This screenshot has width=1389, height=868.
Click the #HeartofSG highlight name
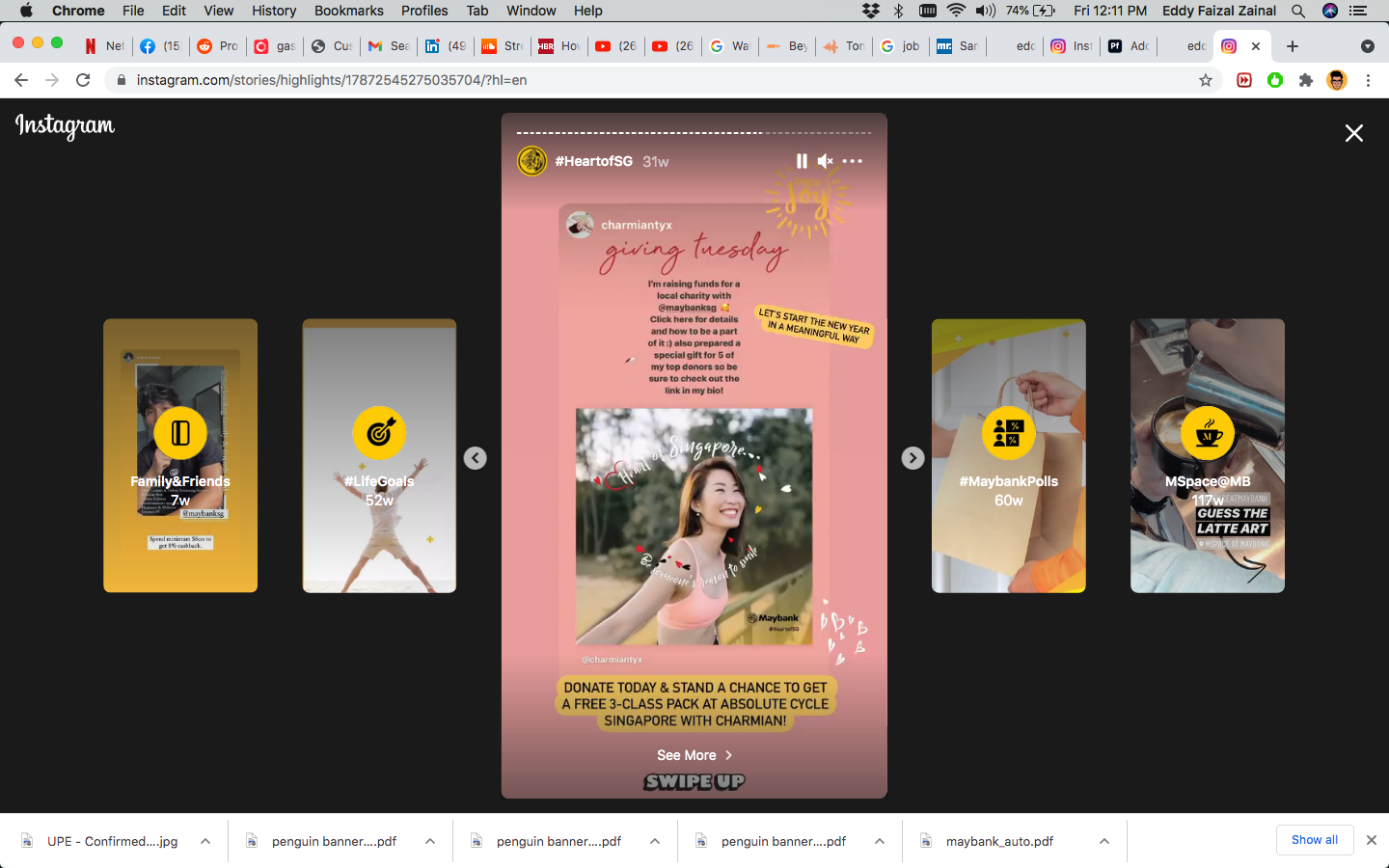tap(594, 161)
